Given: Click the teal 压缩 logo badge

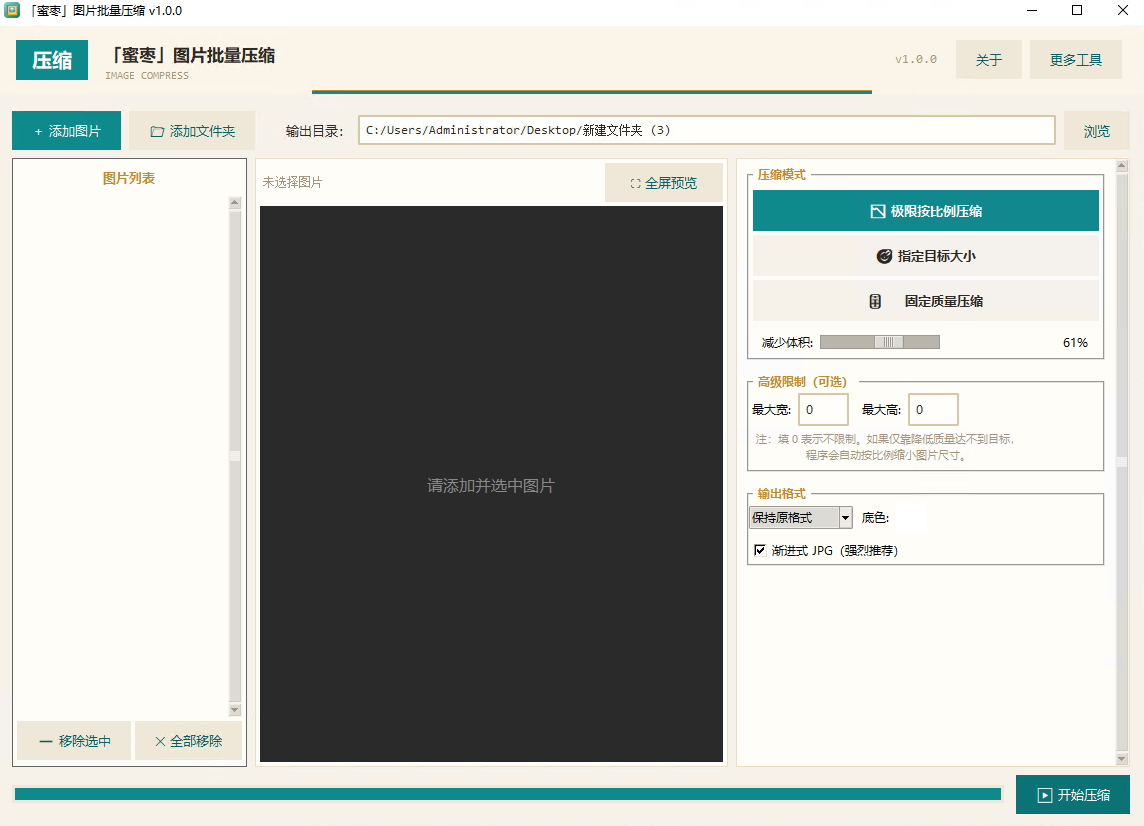Looking at the screenshot, I should [x=52, y=60].
